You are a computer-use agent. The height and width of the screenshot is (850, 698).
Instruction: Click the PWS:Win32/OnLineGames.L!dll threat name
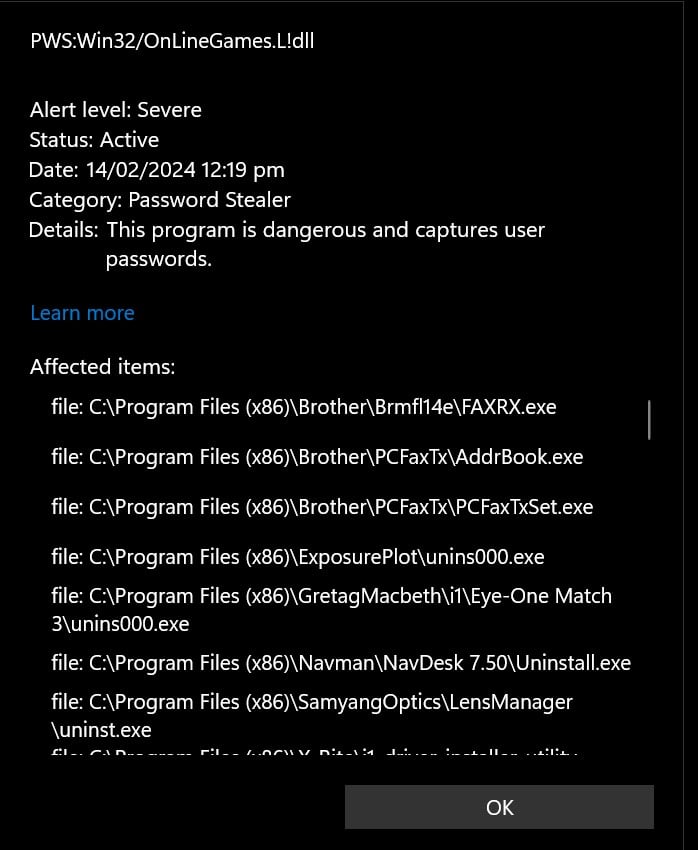click(172, 41)
